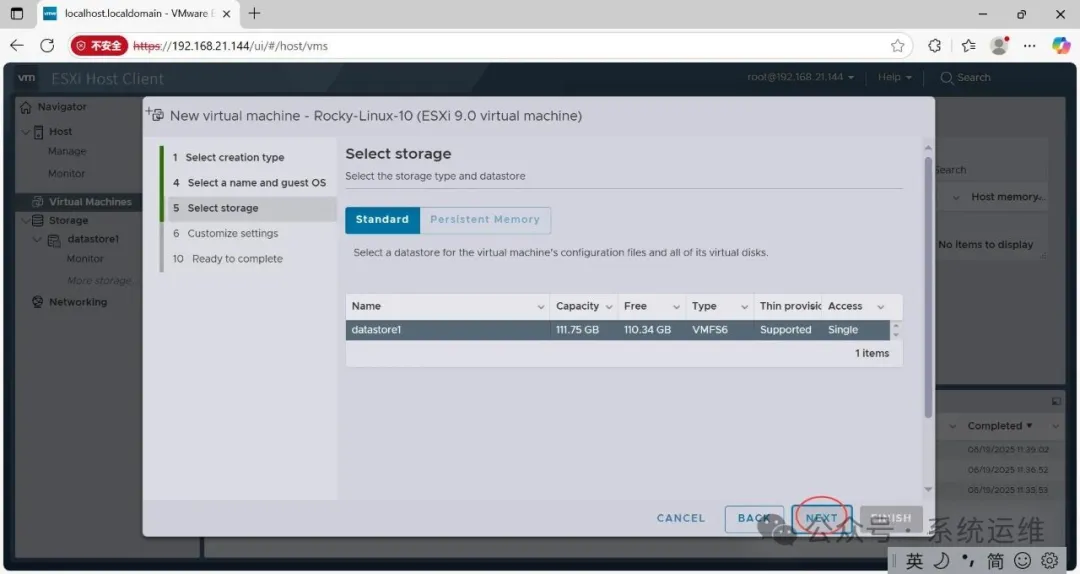Select Host in navigator
Screen dimensions: 1080x574
[60, 131]
